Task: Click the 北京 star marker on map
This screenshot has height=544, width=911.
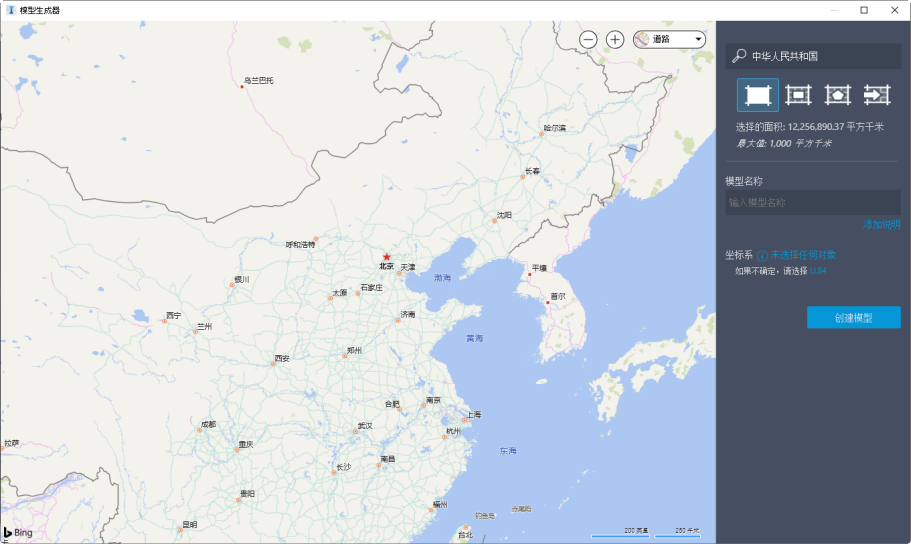Action: click(386, 257)
